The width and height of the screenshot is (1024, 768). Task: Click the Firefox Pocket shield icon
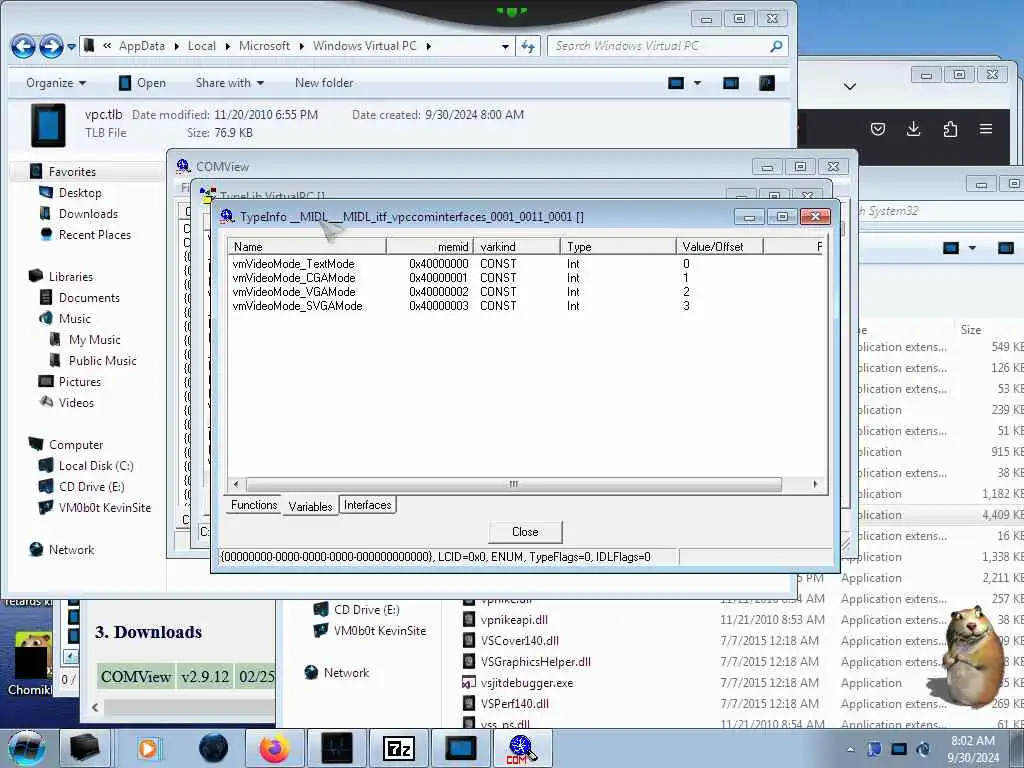coord(878,129)
